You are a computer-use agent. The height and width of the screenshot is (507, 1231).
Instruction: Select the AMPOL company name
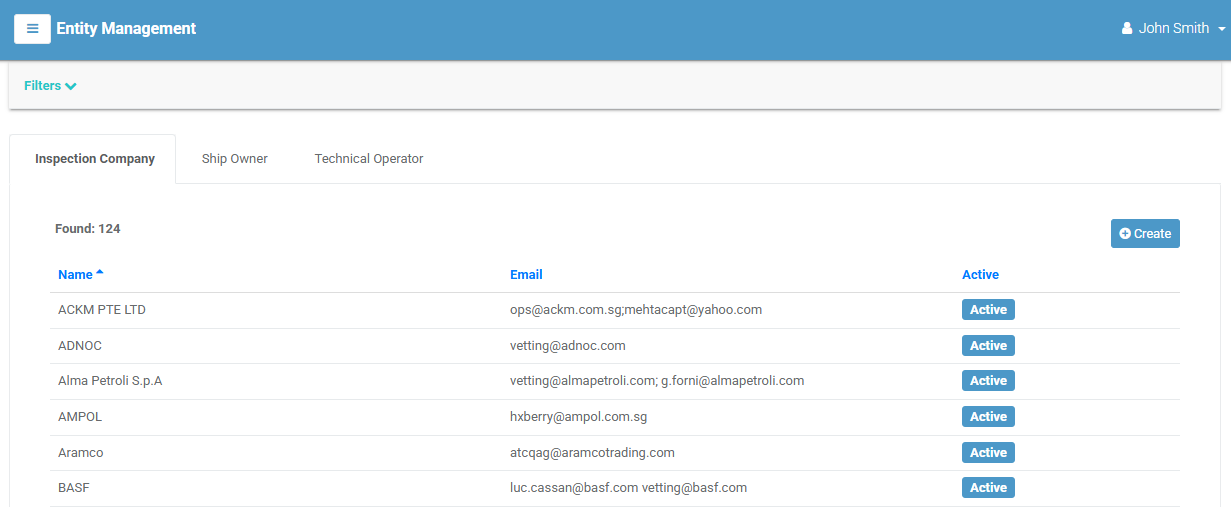(80, 417)
